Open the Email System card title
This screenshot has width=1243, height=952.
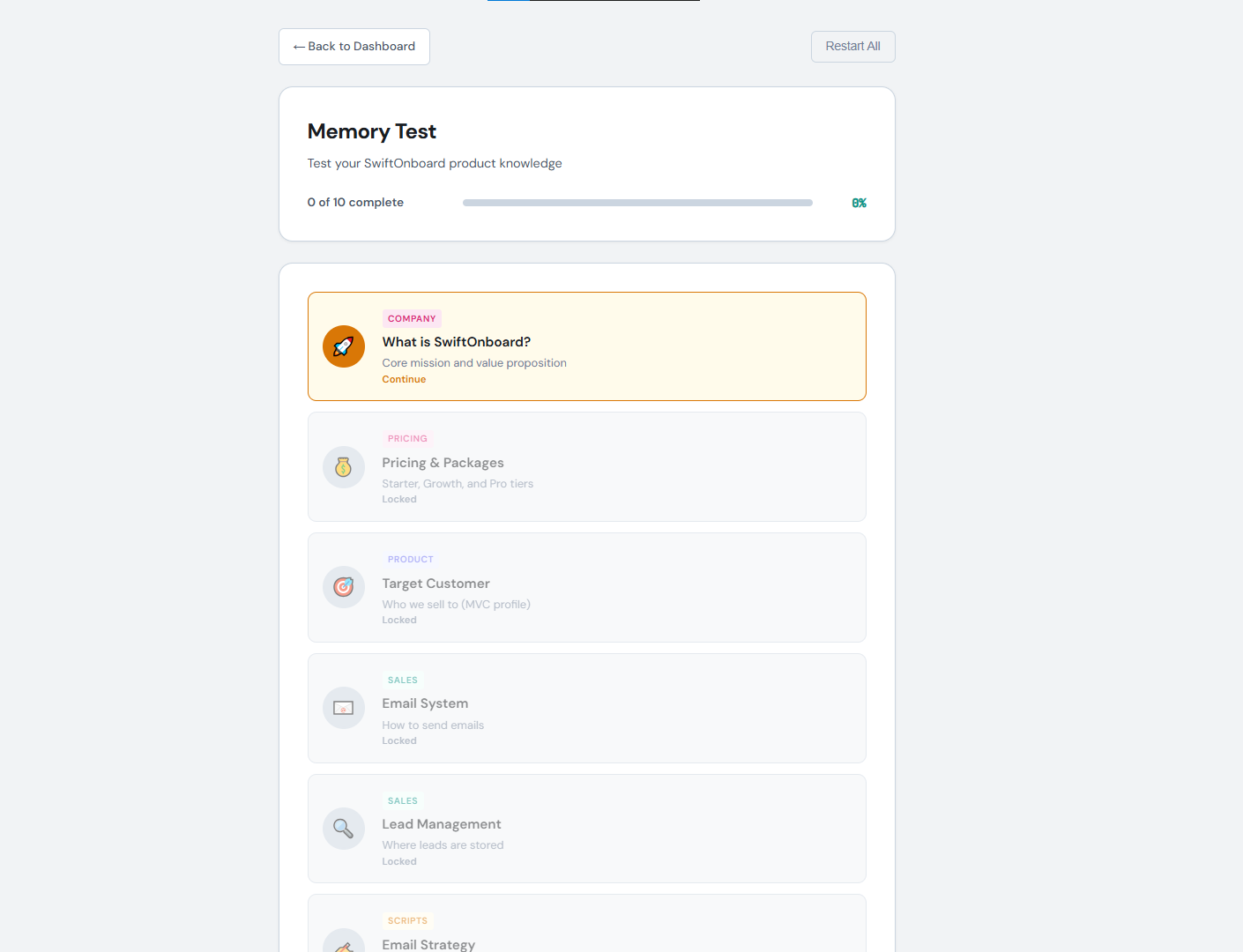coord(425,703)
